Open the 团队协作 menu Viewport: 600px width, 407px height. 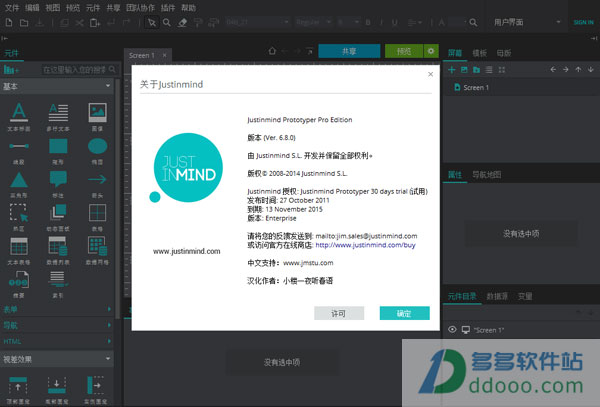[x=140, y=8]
